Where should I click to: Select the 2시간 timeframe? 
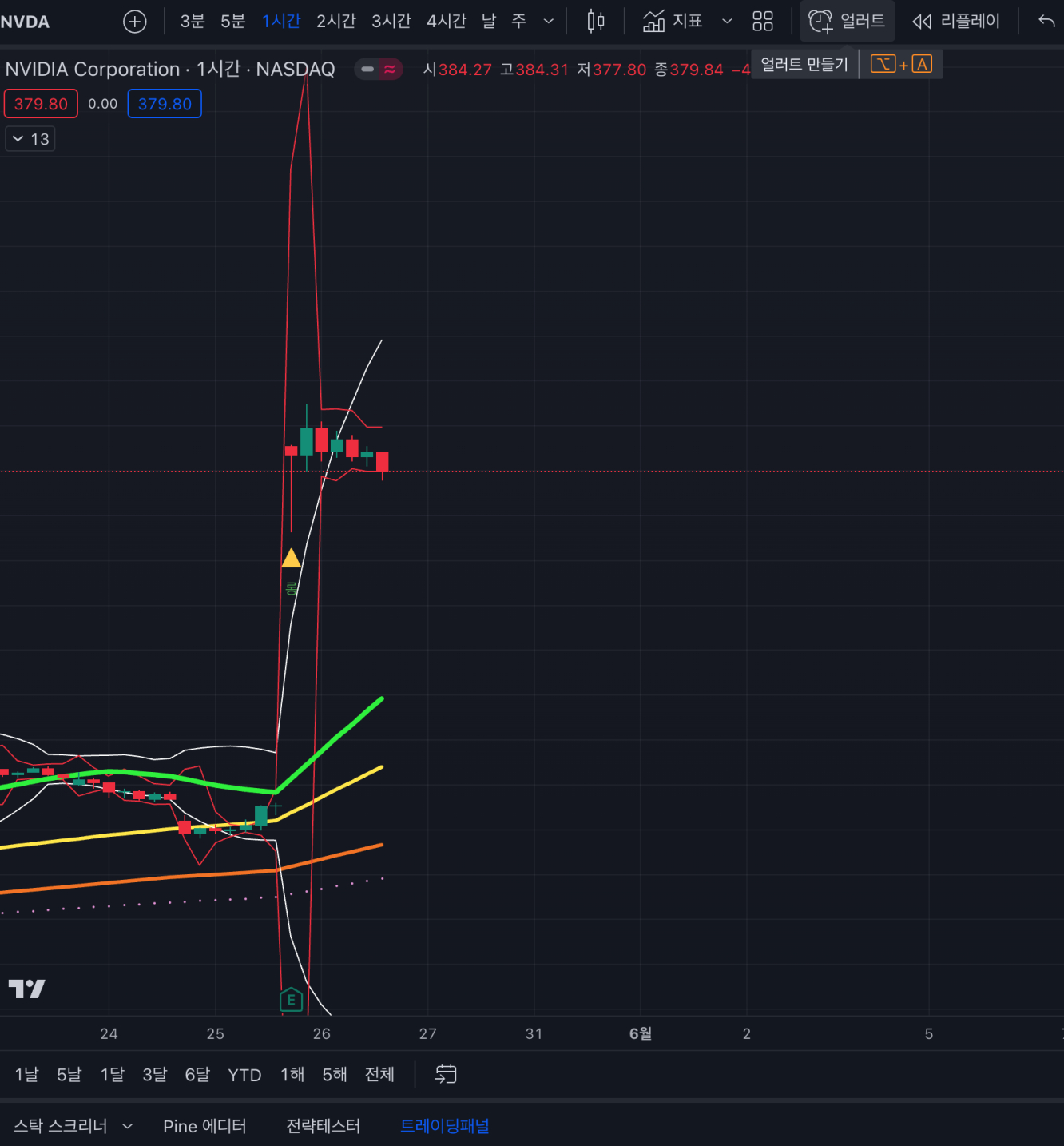click(x=335, y=22)
